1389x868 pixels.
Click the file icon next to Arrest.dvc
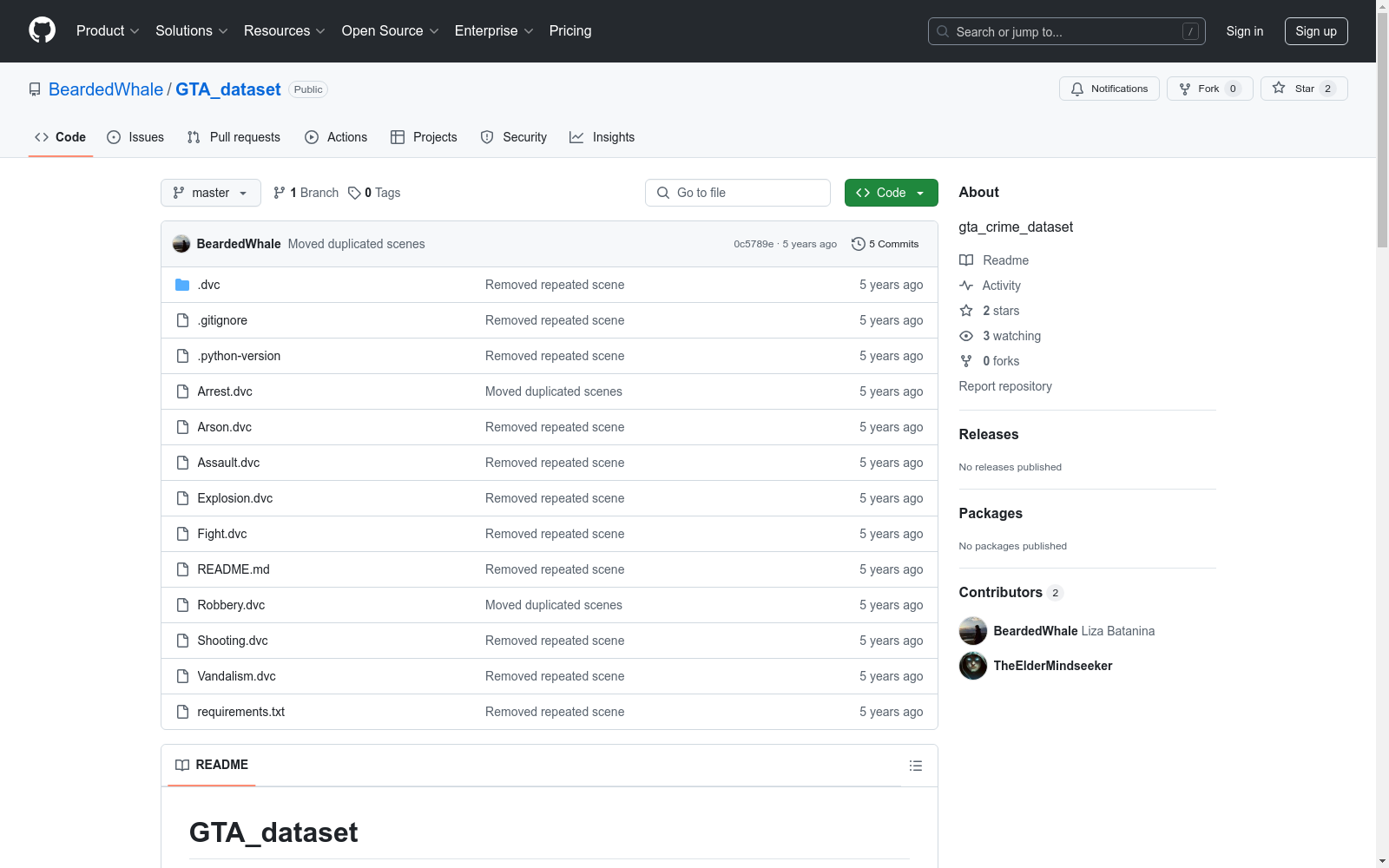pos(182,391)
